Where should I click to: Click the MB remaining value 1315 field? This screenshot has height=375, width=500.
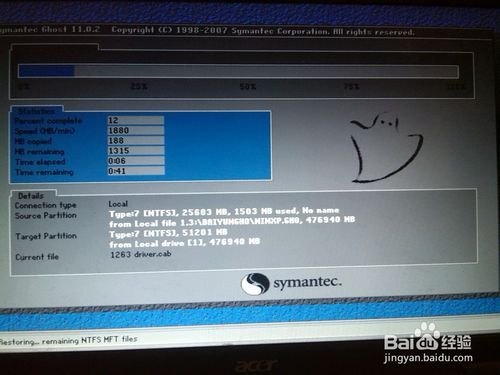[x=136, y=151]
